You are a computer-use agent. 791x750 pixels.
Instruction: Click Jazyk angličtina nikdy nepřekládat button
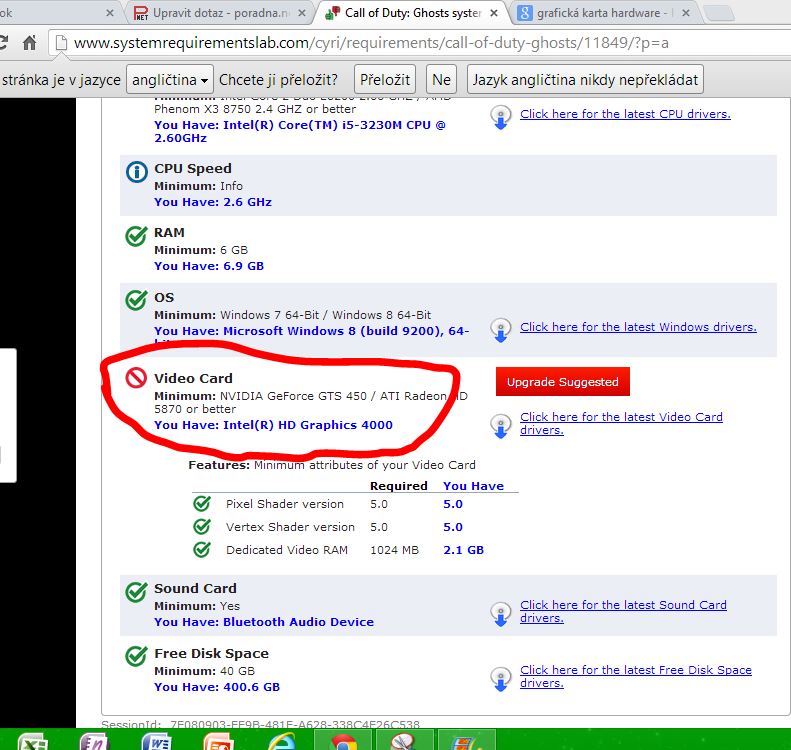tap(585, 80)
